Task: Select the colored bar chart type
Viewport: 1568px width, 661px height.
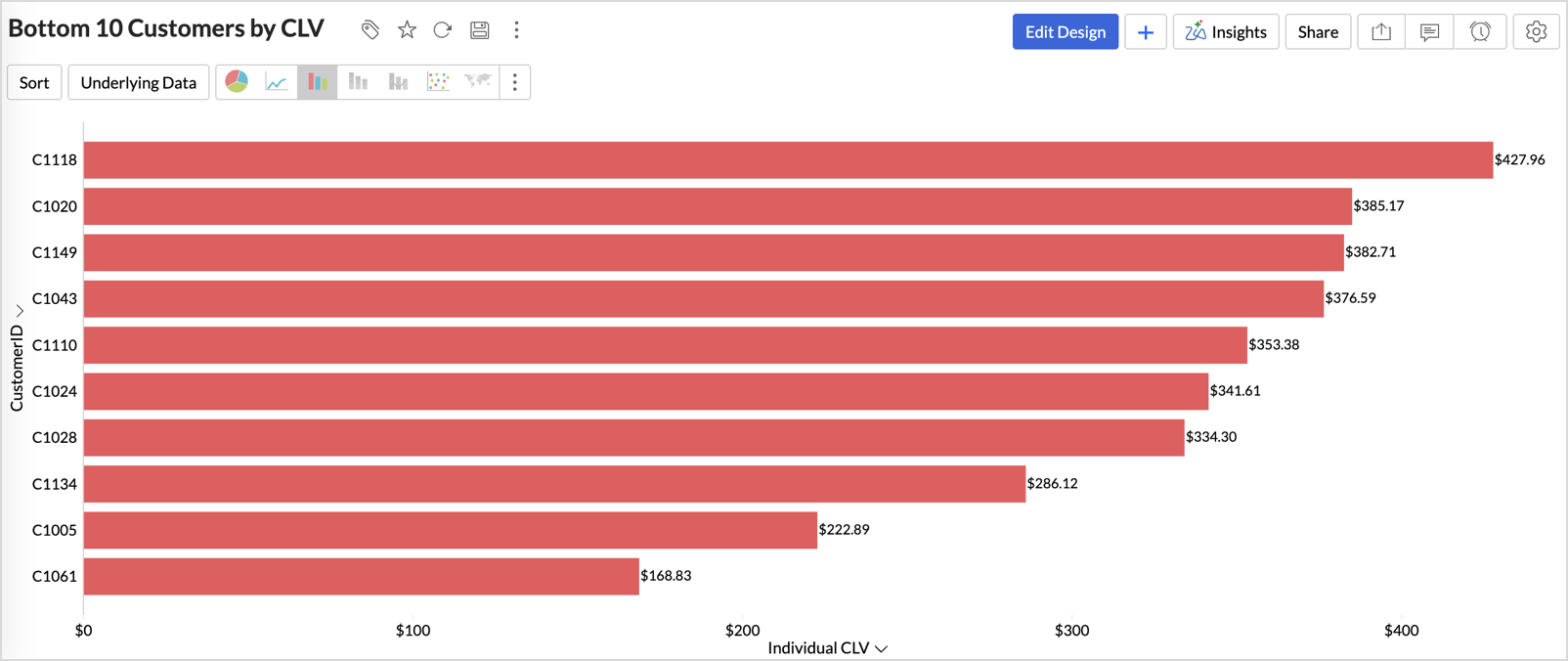Action: tap(317, 82)
